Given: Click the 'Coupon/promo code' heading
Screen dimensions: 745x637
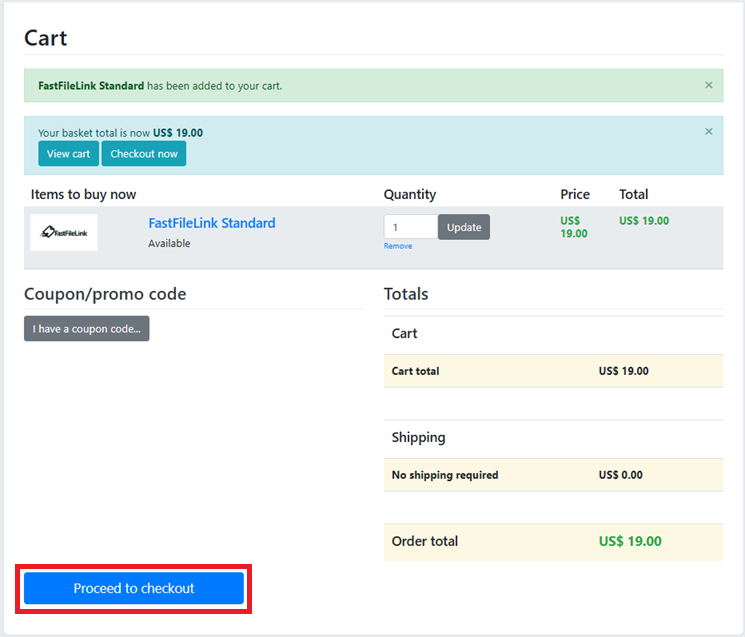Looking at the screenshot, I should pyautogui.click(x=105, y=294).
